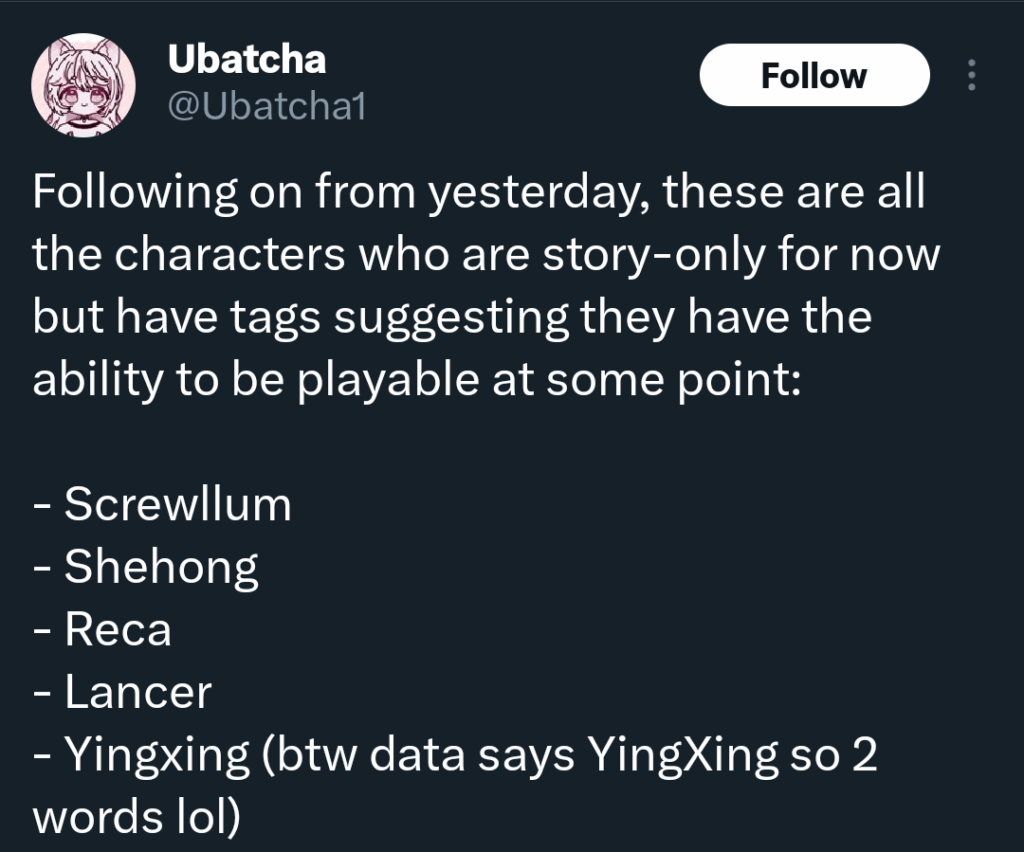1024x852 pixels.
Task: Click the 'words lol)' final line
Action: click(136, 817)
